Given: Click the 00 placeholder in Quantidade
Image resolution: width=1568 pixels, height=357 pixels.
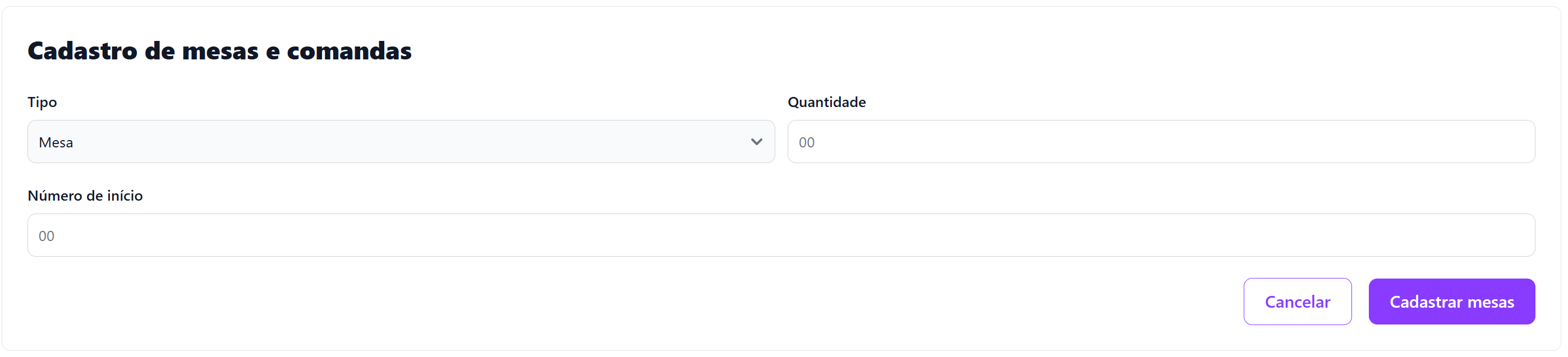Looking at the screenshot, I should click(807, 142).
